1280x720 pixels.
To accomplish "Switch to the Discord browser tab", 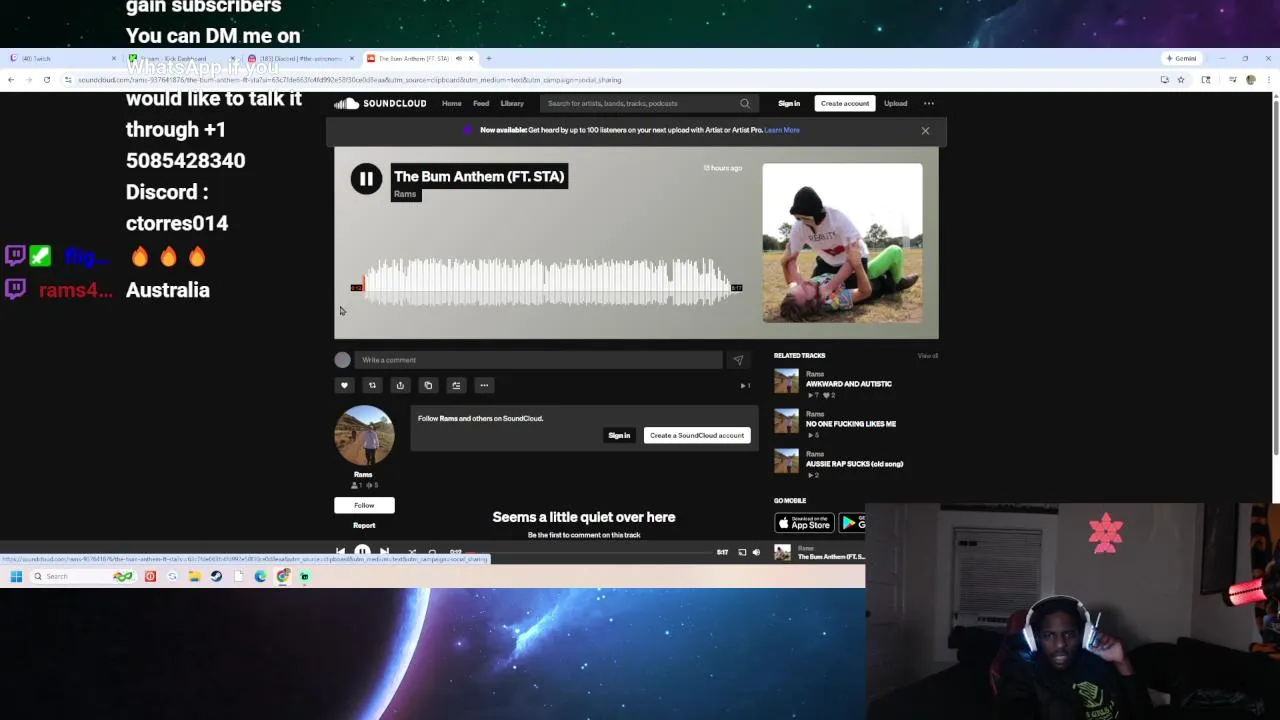I will pos(300,58).
